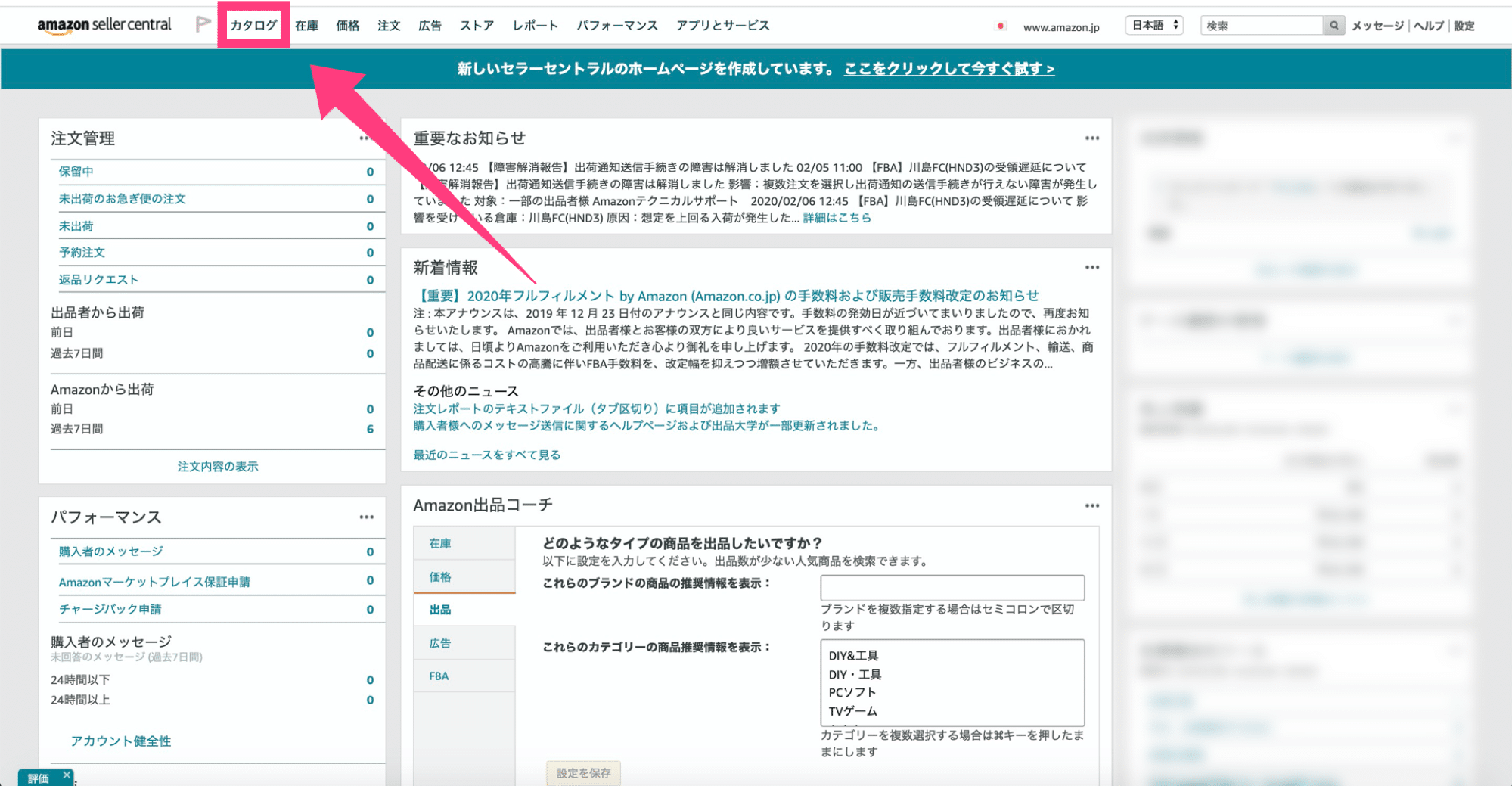
Task: Open メッセージ in the top bar
Action: pos(1377,26)
